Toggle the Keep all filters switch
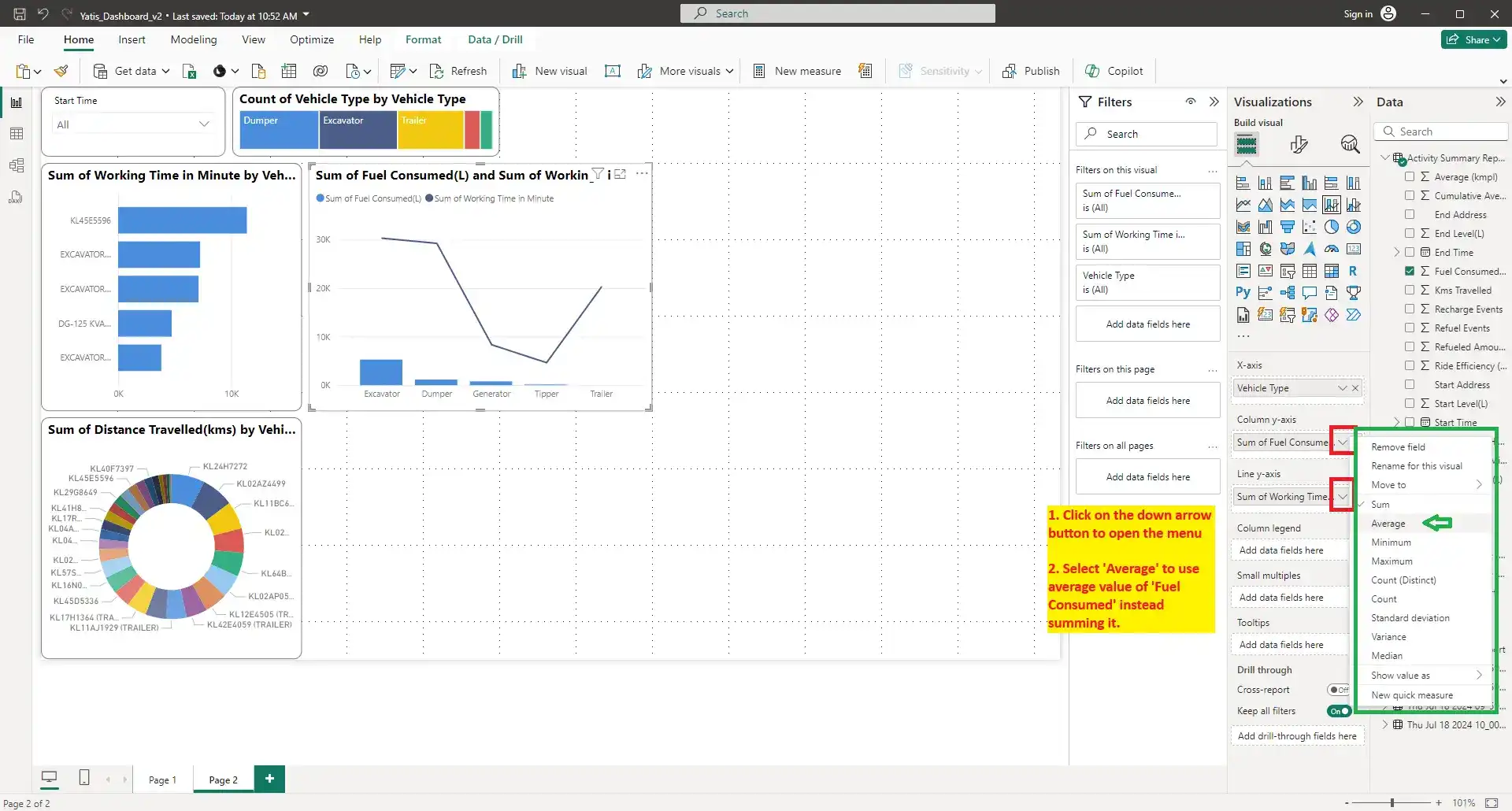Viewport: 1512px width, 811px height. pos(1339,711)
